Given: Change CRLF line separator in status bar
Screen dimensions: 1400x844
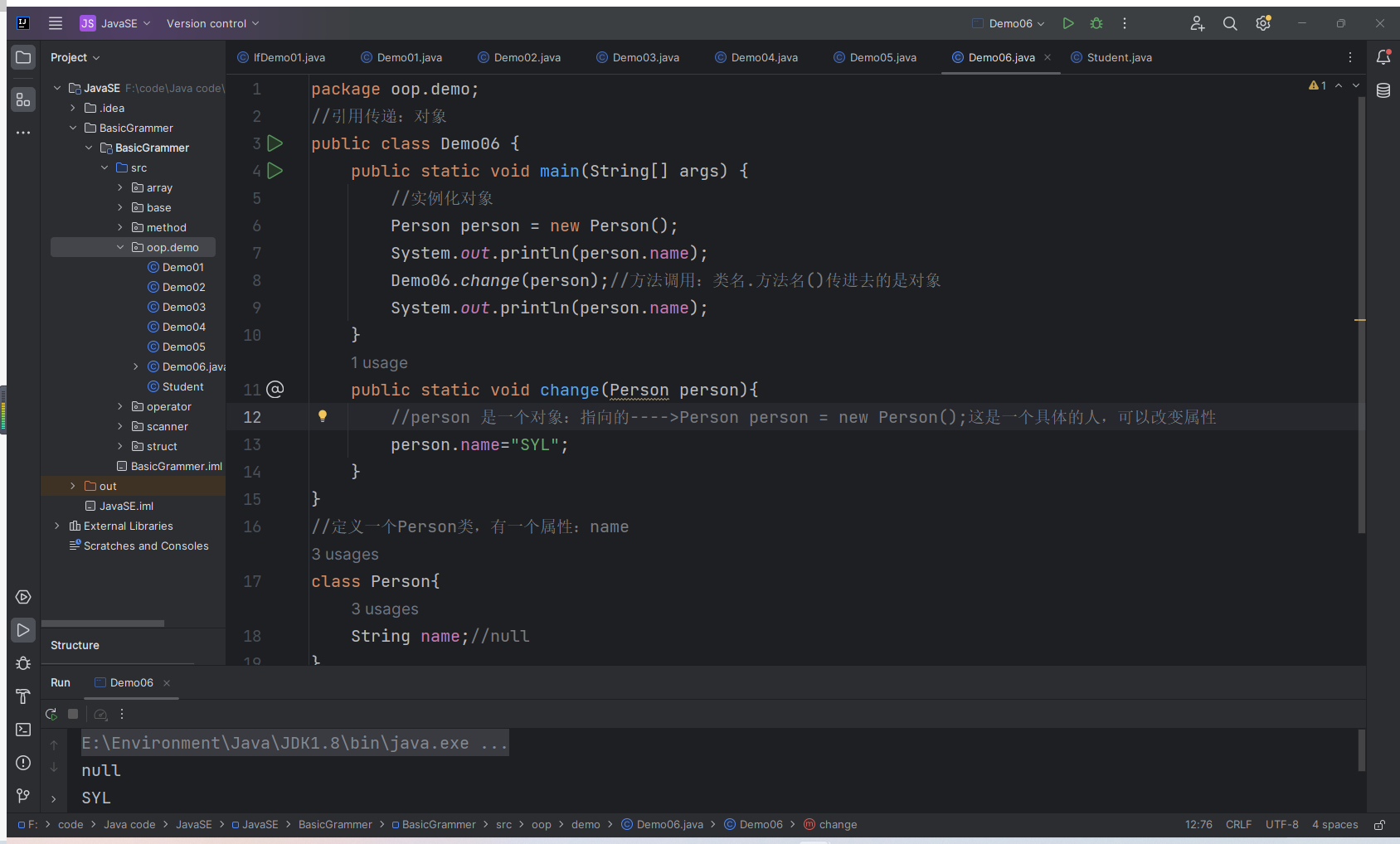Looking at the screenshot, I should (x=1238, y=825).
